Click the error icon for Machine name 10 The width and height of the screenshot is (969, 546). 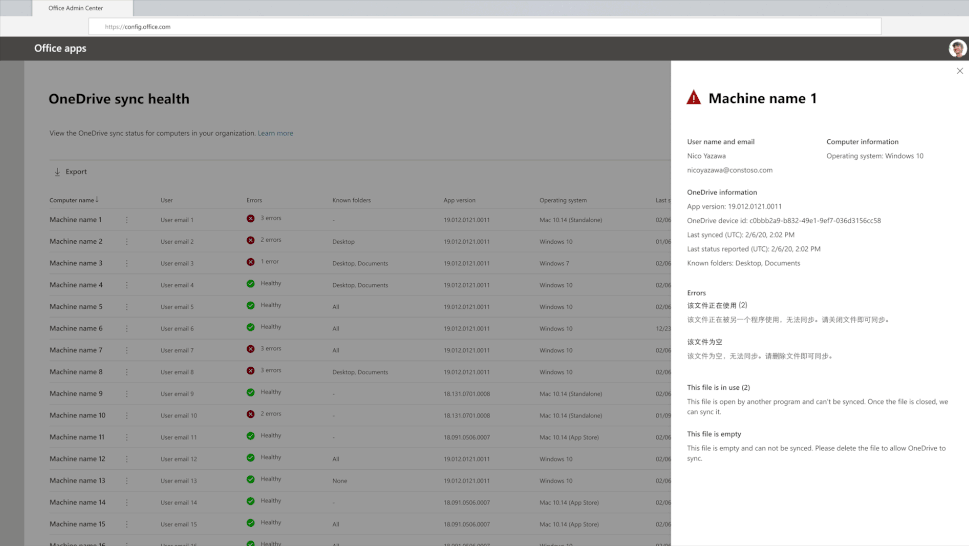coord(251,414)
